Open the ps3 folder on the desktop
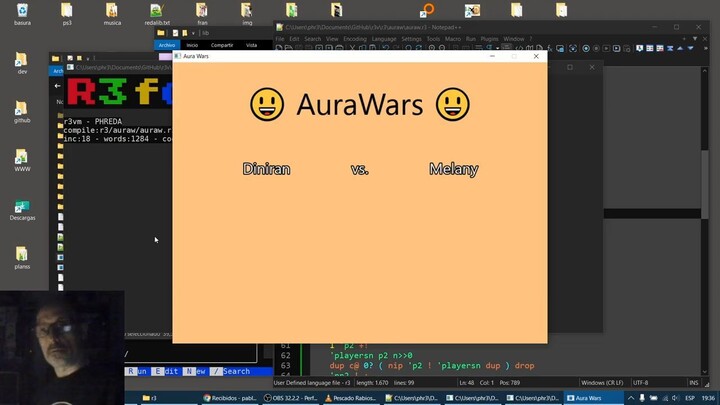The height and width of the screenshot is (405, 720). click(x=67, y=14)
